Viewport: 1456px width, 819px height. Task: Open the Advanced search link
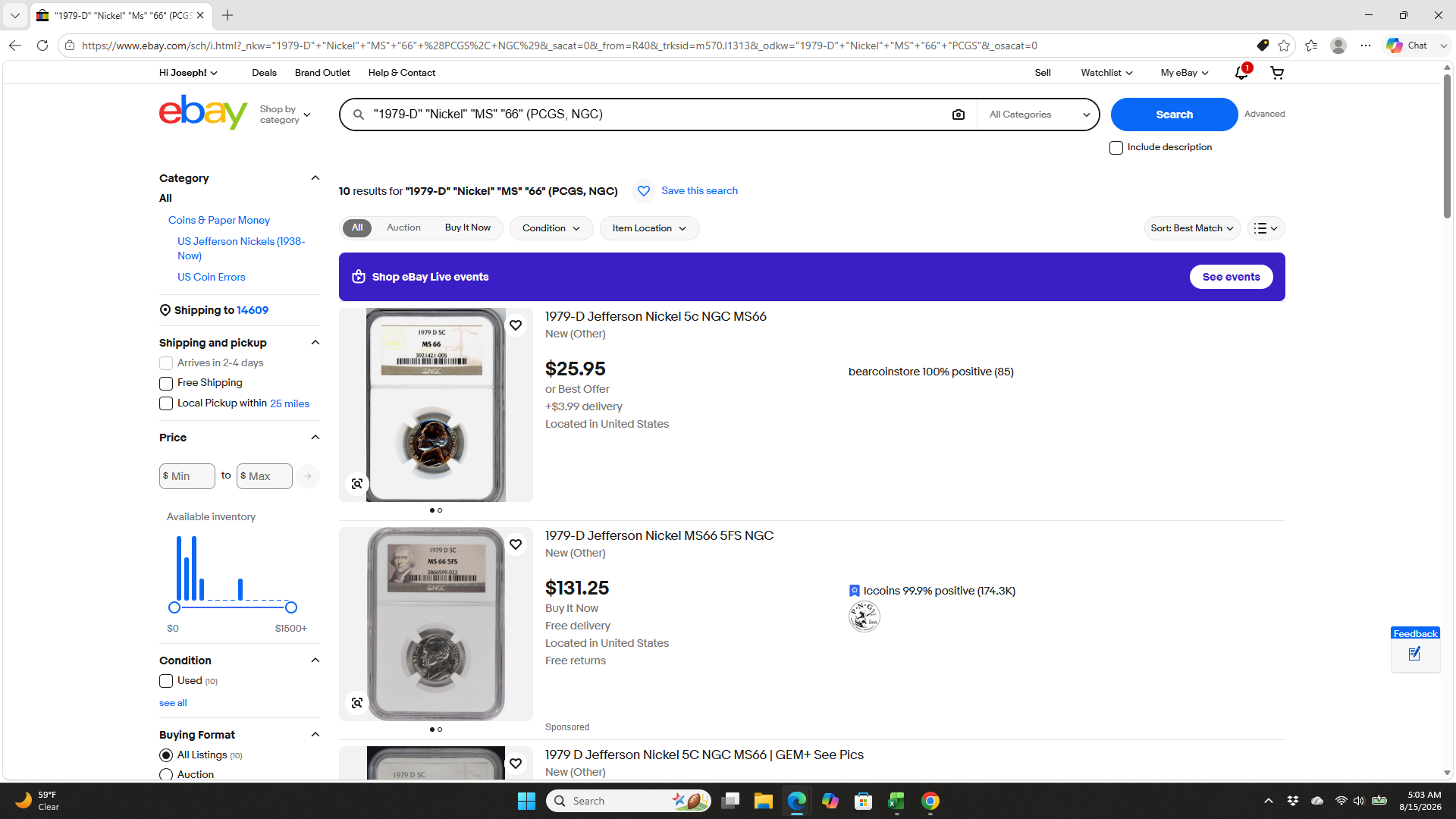pyautogui.click(x=1264, y=115)
